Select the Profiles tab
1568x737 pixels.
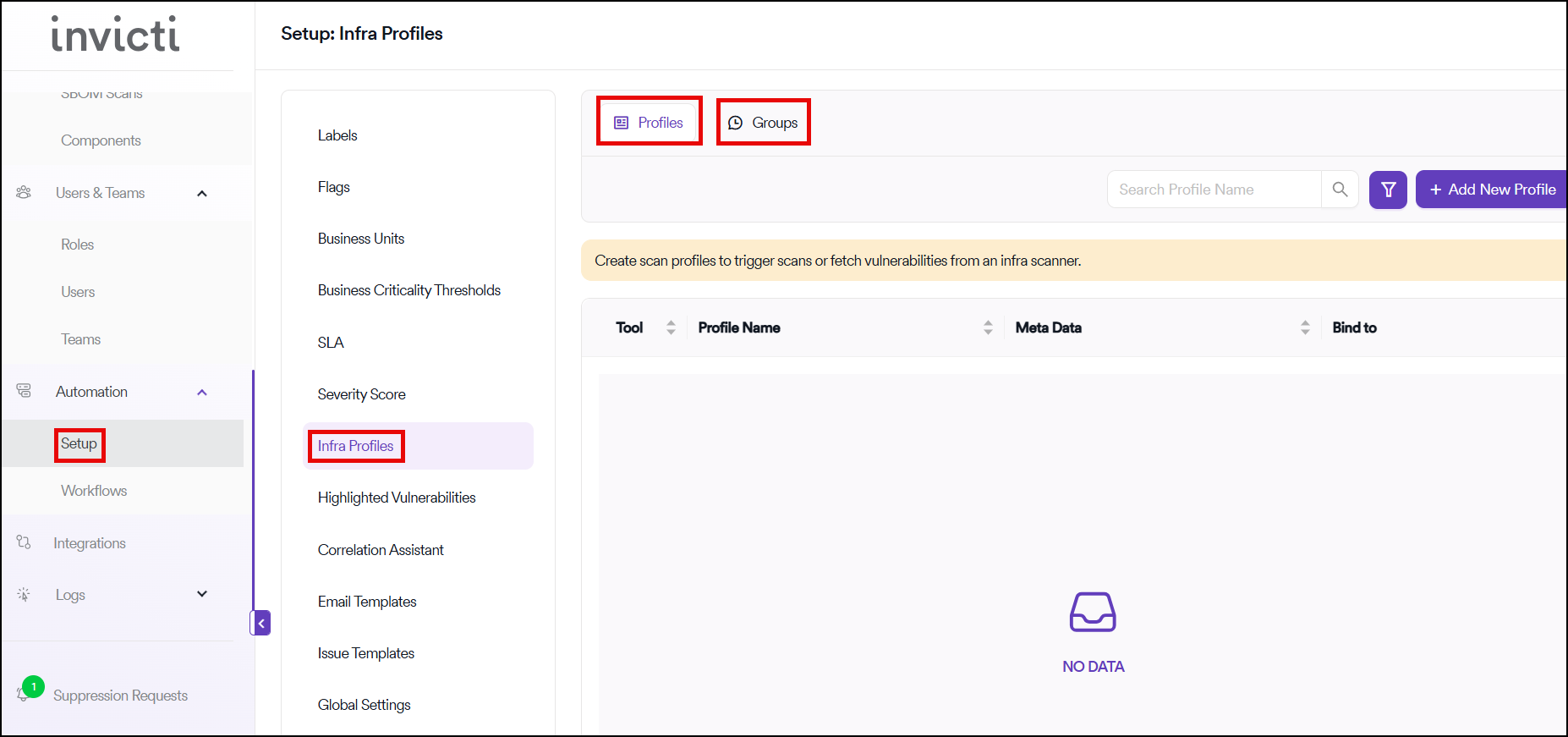pos(649,123)
